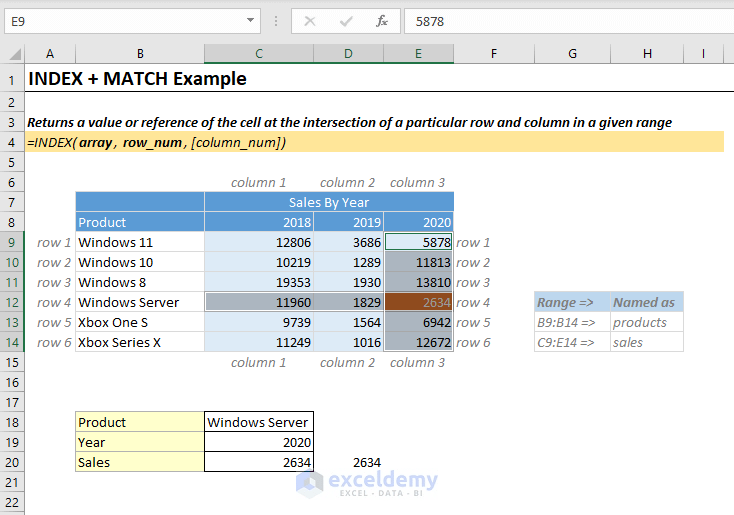Viewport: 734px width, 515px height.
Task: Open Insert Function fx dialog
Action: coord(382,21)
